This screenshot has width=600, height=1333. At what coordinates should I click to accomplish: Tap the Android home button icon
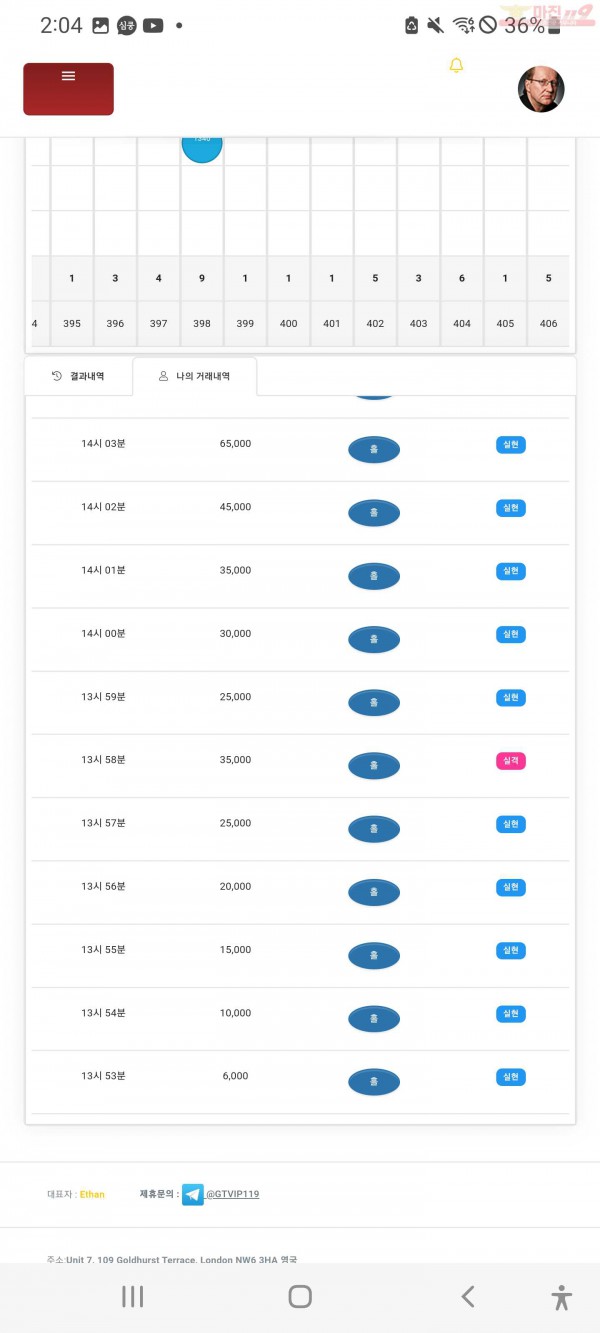300,1297
